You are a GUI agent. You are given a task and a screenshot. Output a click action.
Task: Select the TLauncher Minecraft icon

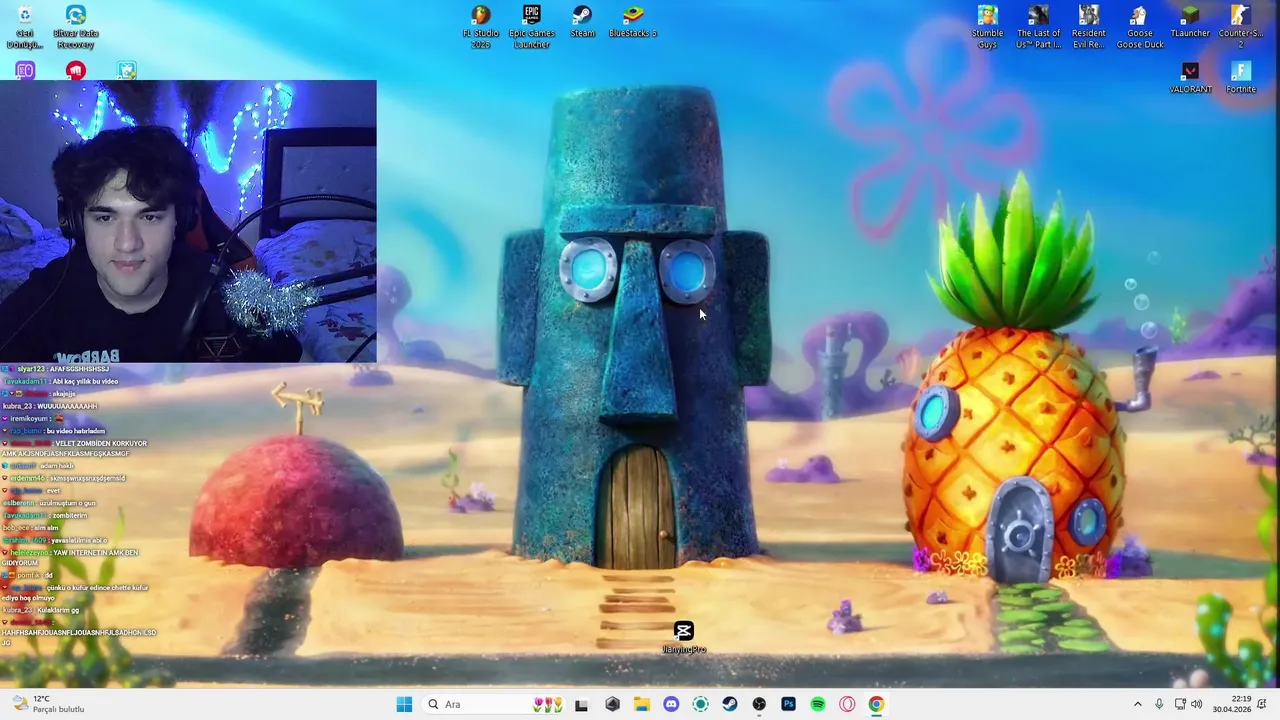click(x=1190, y=22)
